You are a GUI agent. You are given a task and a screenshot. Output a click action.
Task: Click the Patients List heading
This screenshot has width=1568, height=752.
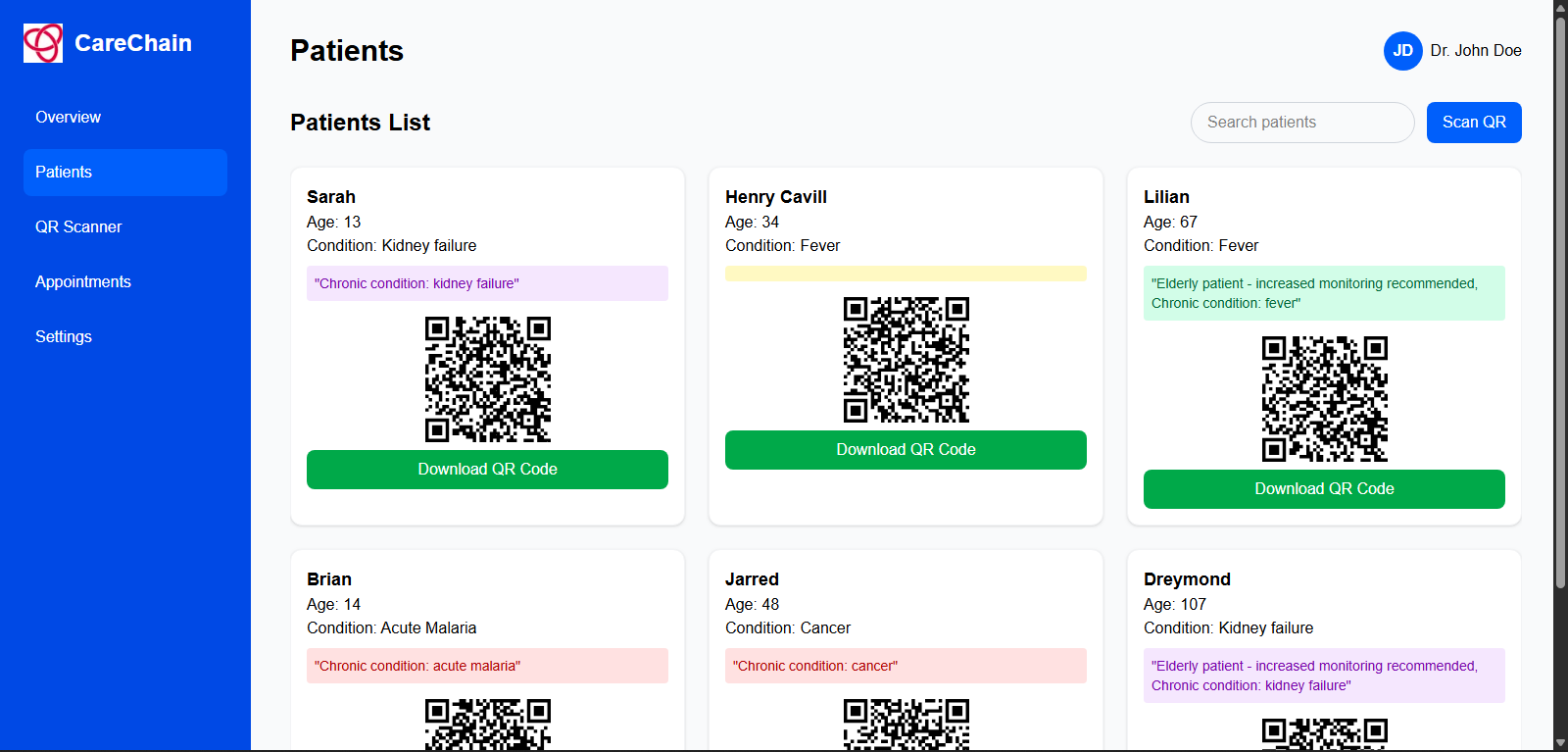click(x=361, y=123)
